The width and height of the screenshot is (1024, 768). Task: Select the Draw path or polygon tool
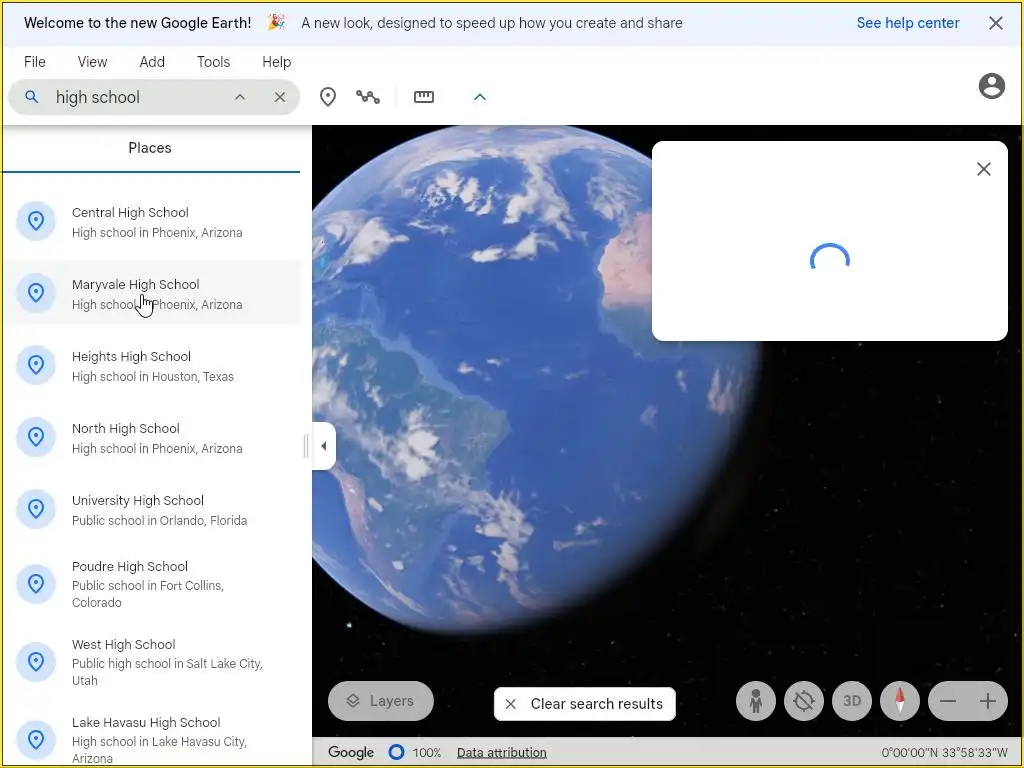coord(368,97)
